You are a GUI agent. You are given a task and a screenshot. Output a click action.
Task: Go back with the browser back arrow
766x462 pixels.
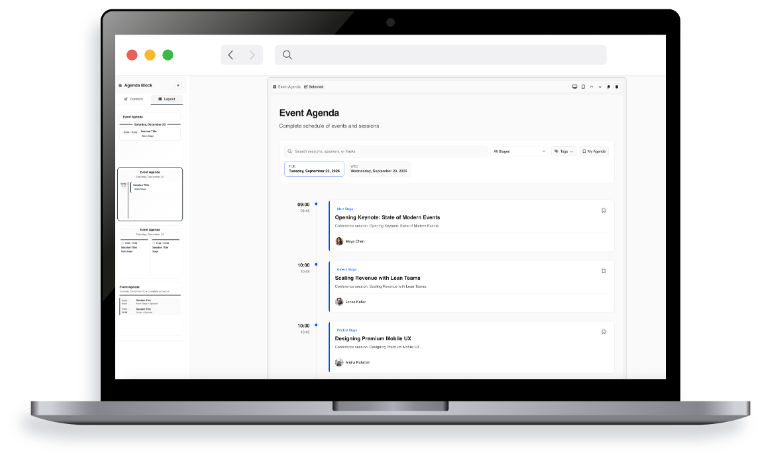[231, 55]
